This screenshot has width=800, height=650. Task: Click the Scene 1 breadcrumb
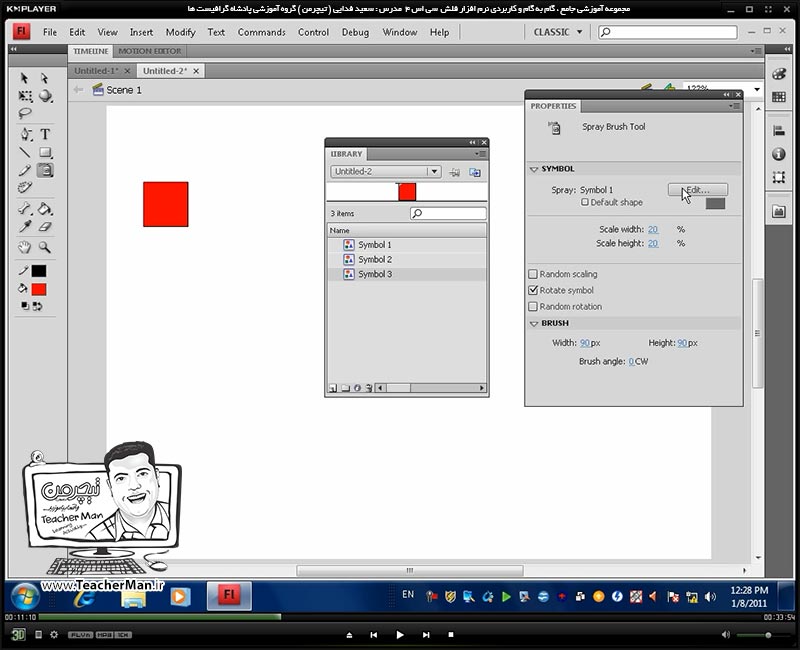[x=123, y=90]
